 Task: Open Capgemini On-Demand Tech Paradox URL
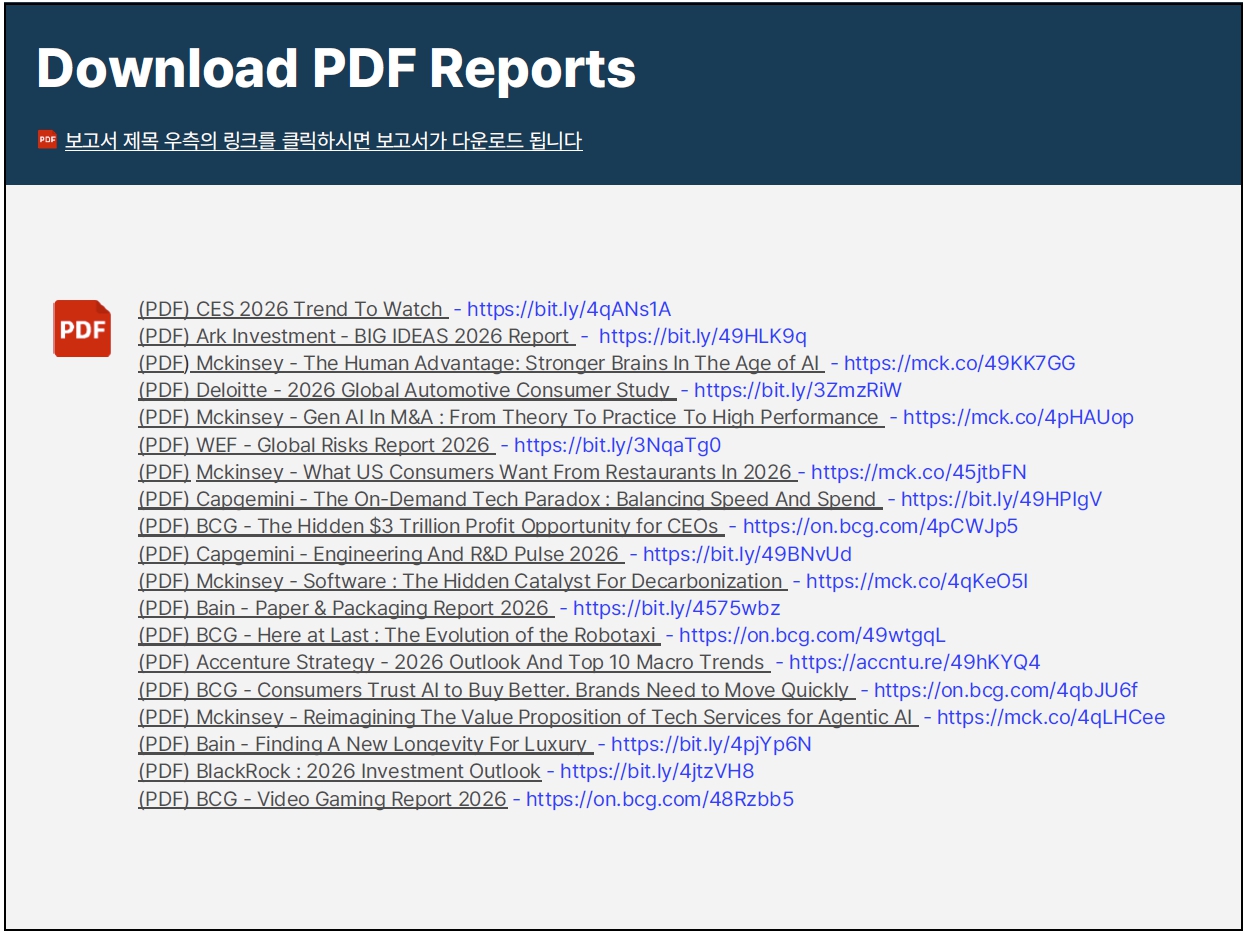[1001, 499]
